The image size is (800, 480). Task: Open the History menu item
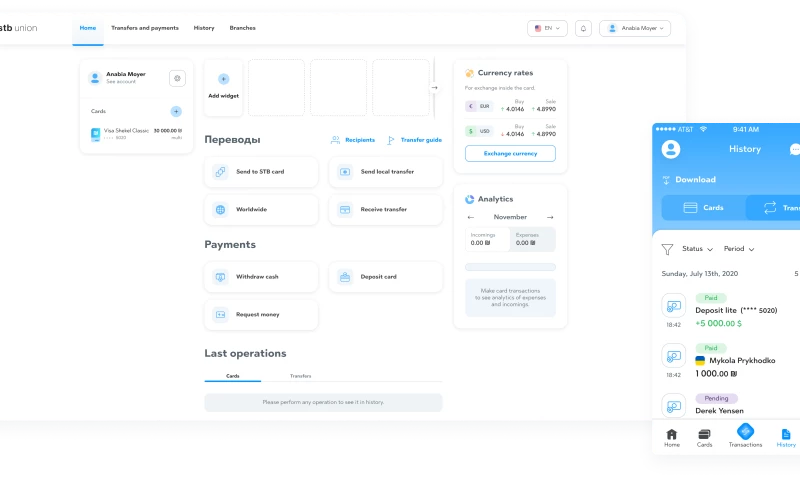tap(204, 28)
